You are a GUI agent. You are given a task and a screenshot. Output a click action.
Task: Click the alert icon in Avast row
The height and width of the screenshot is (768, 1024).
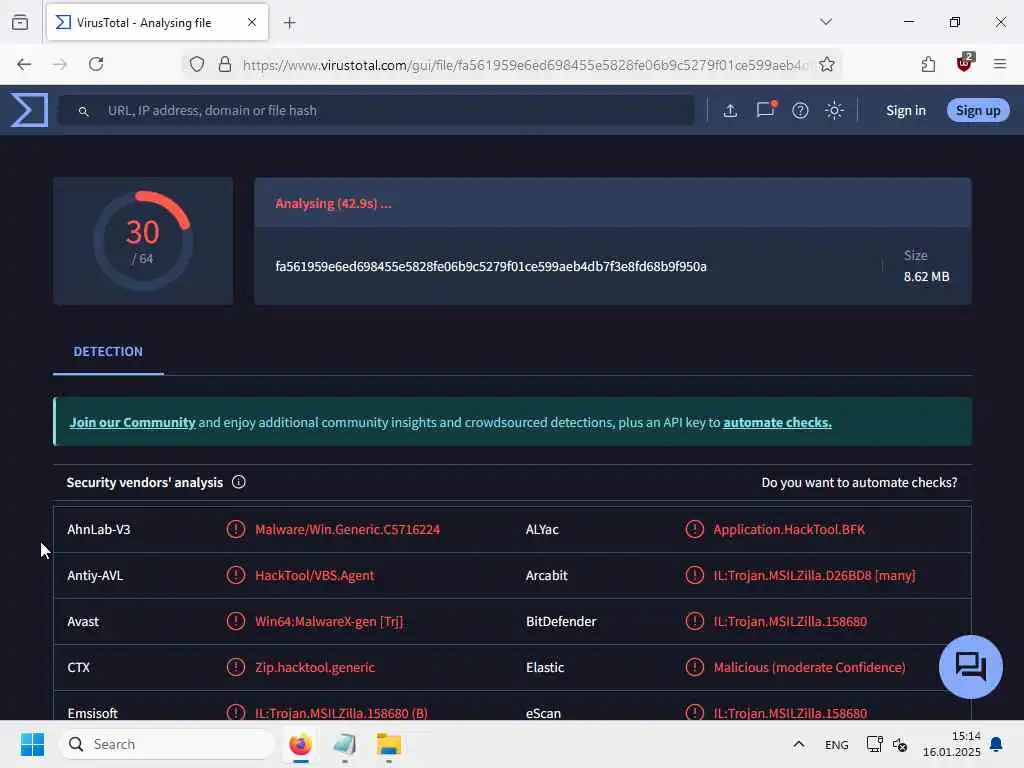click(236, 621)
